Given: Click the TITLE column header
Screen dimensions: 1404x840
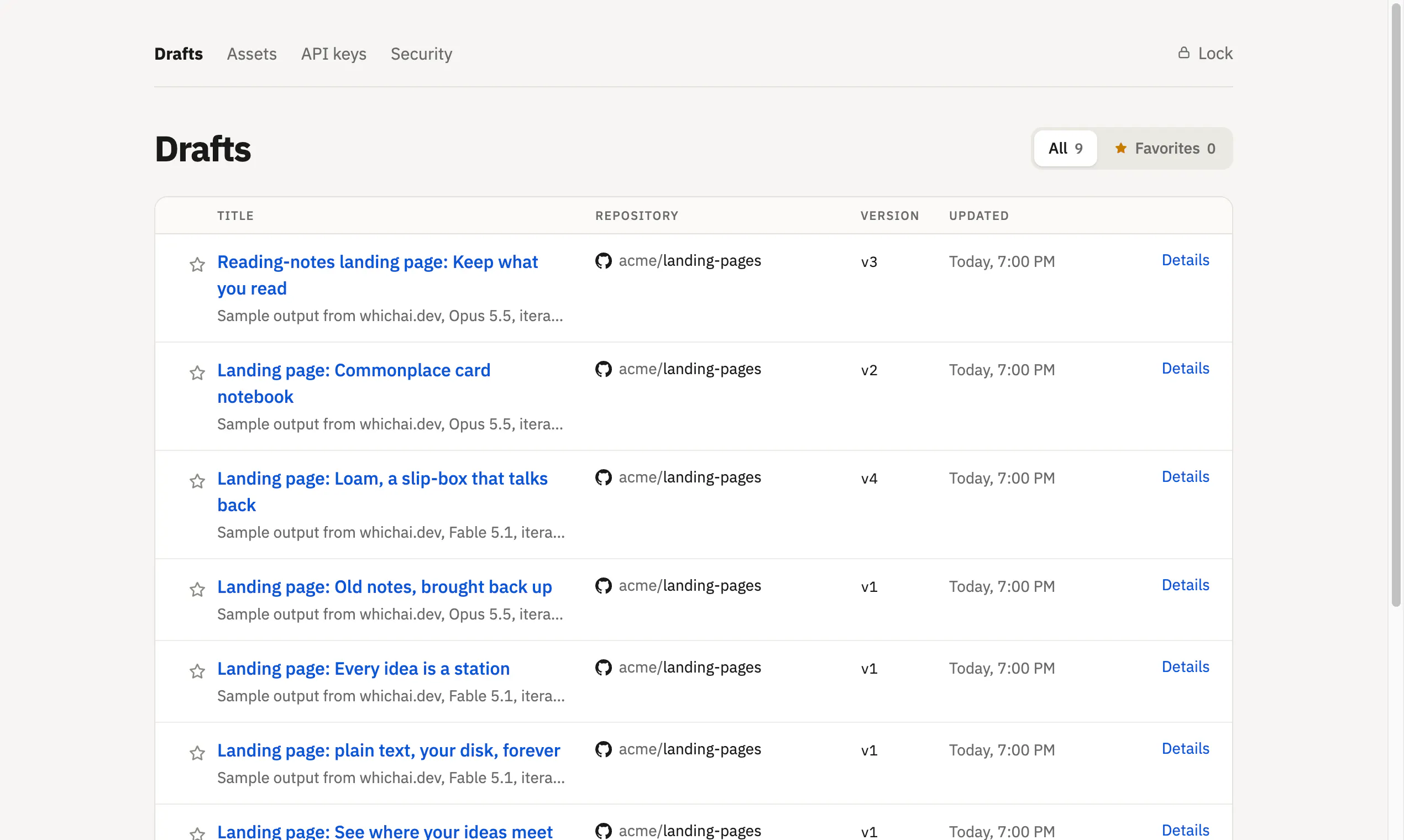Looking at the screenshot, I should coord(235,216).
